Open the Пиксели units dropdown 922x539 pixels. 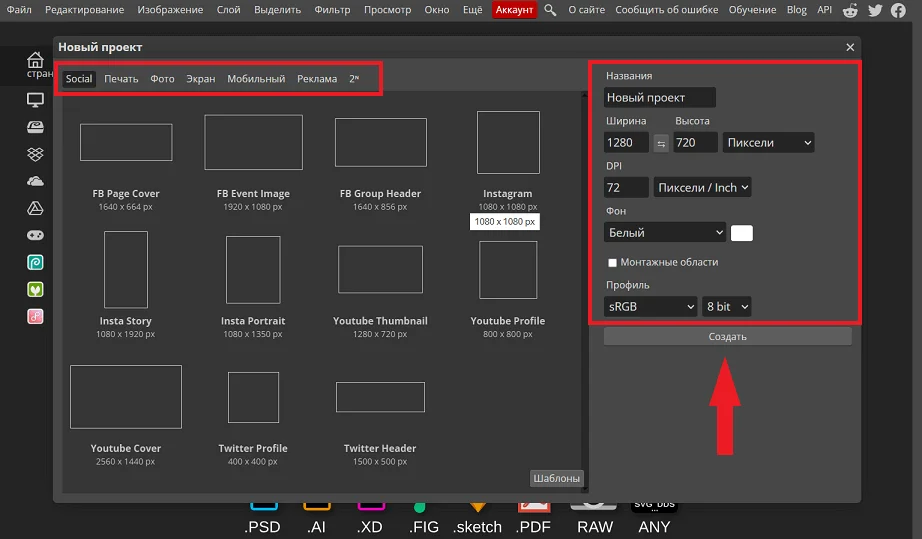pyautogui.click(x=768, y=143)
